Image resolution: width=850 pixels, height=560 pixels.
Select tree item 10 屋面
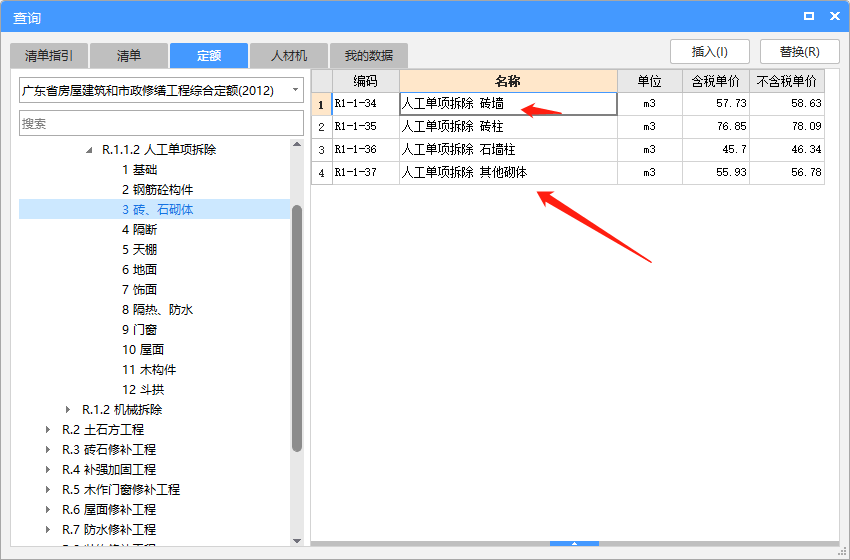coord(143,350)
